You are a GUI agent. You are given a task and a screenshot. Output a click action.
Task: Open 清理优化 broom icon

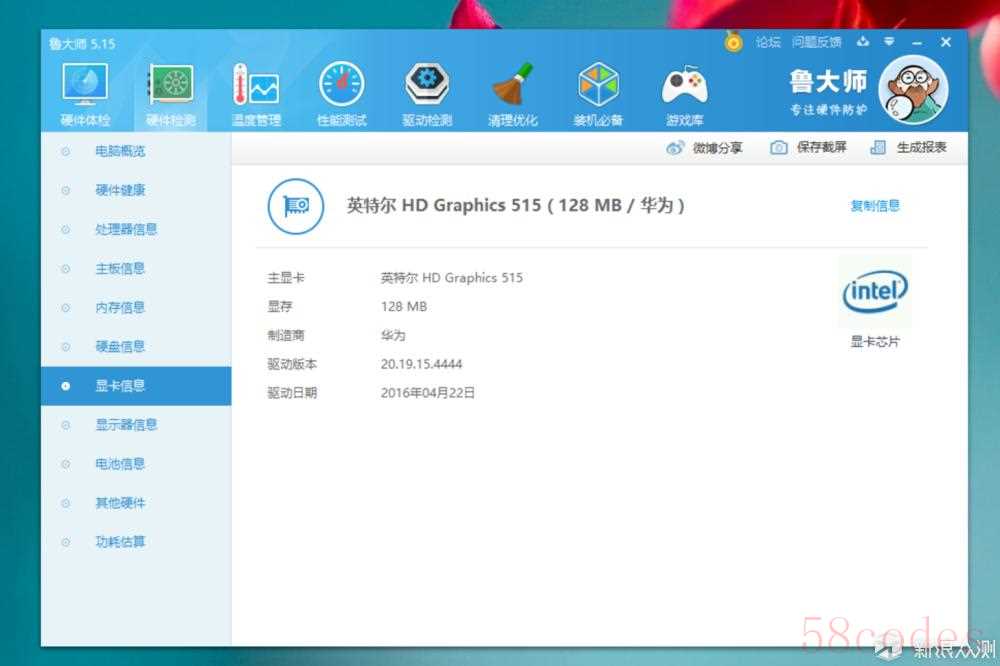(x=513, y=94)
